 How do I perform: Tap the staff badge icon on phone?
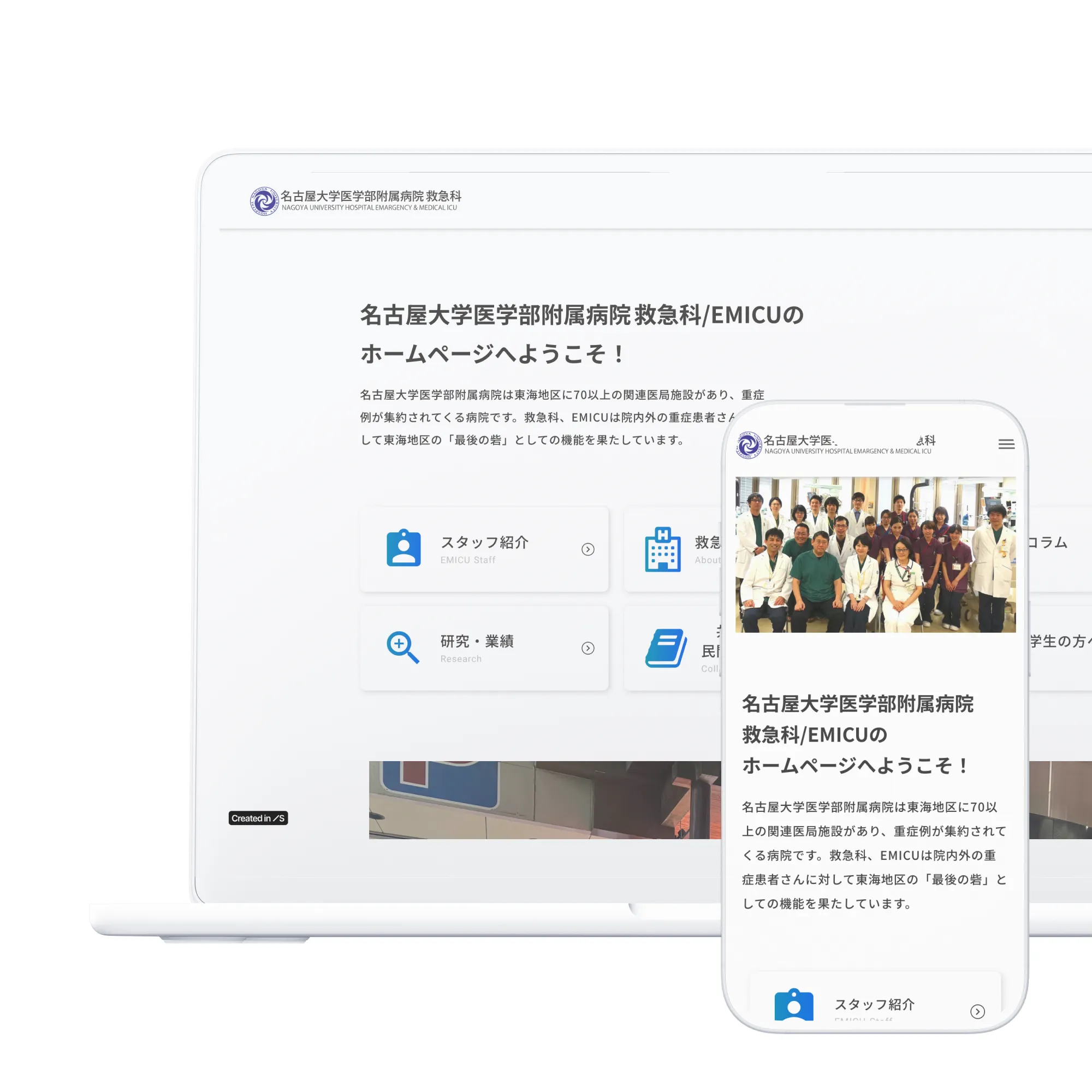click(793, 1005)
